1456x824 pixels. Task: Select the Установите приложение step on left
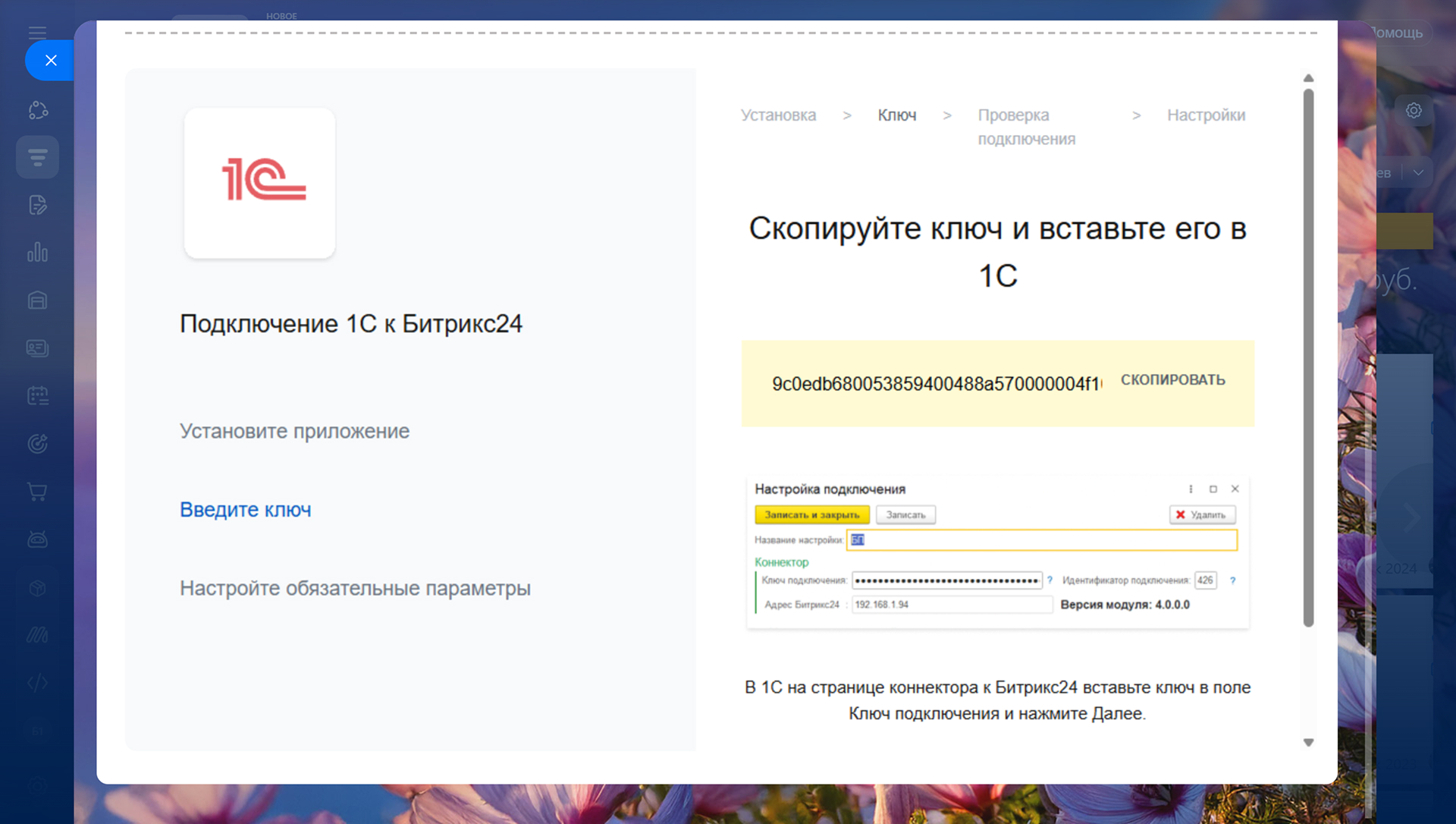click(294, 431)
